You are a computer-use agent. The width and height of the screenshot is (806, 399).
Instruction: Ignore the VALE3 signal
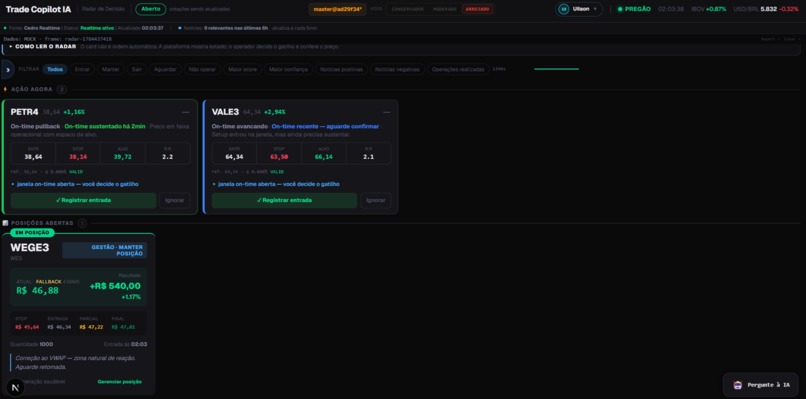click(376, 201)
